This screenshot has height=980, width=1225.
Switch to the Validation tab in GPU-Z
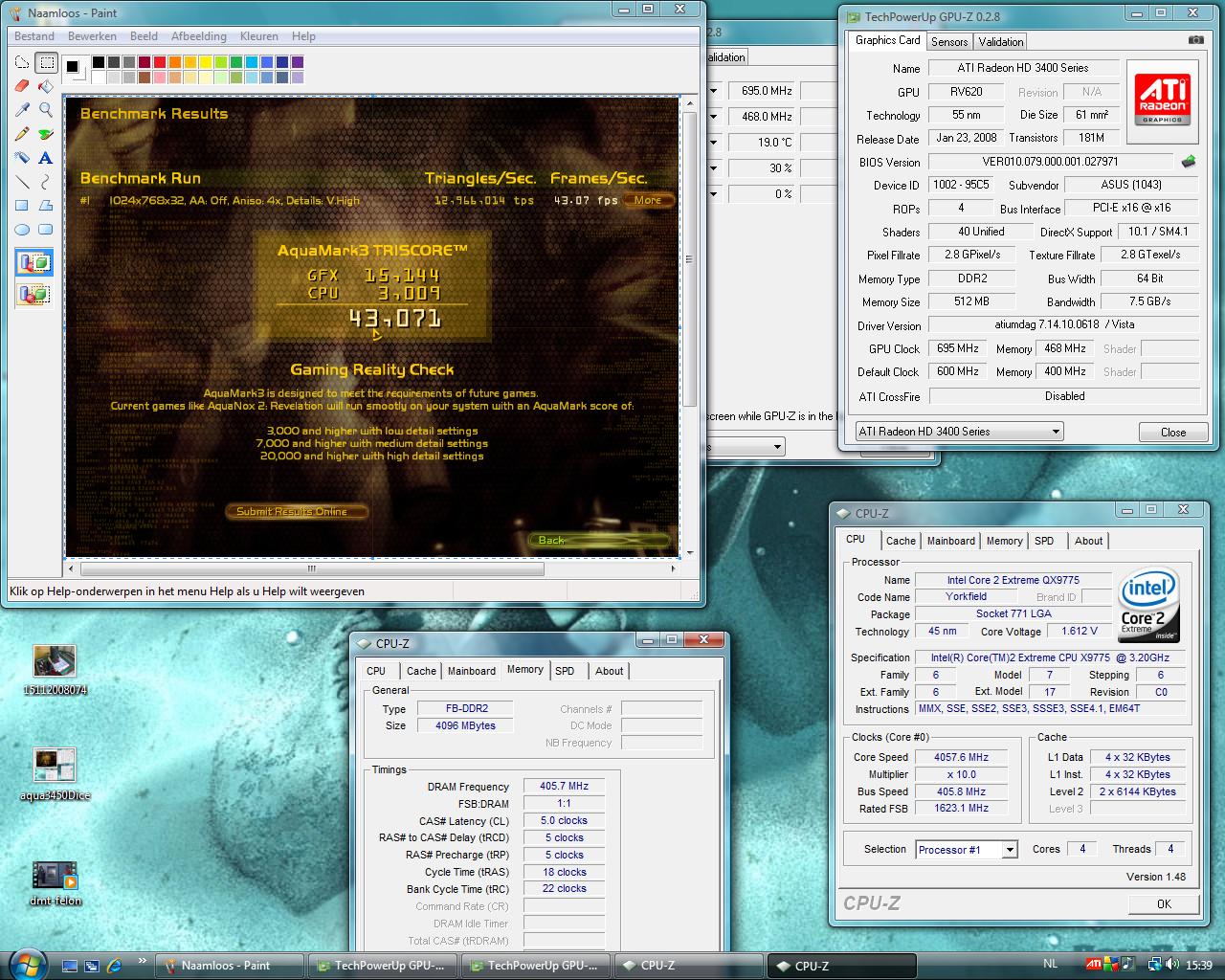[1001, 41]
